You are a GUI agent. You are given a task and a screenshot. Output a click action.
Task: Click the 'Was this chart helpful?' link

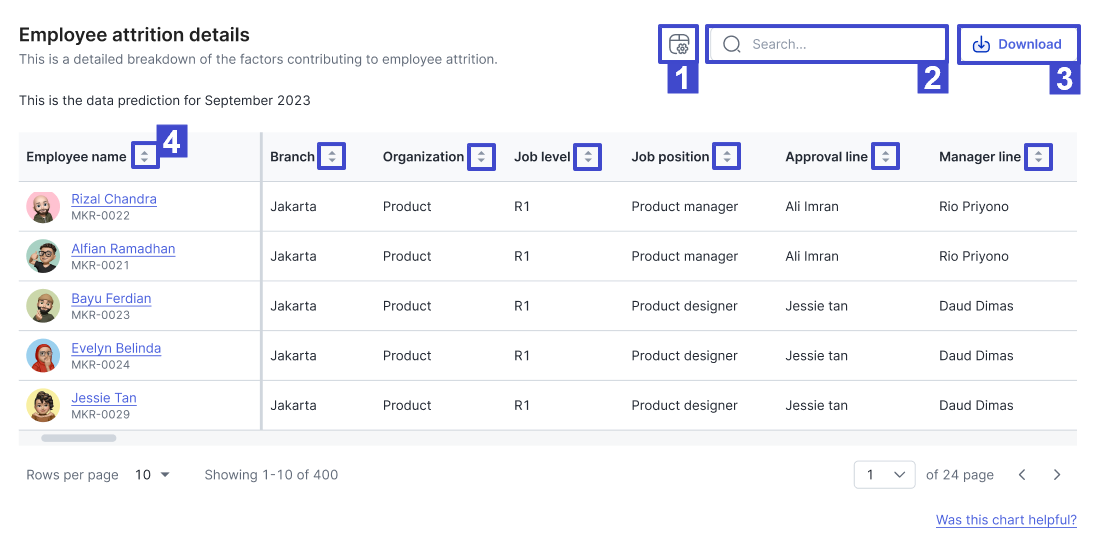[1006, 520]
